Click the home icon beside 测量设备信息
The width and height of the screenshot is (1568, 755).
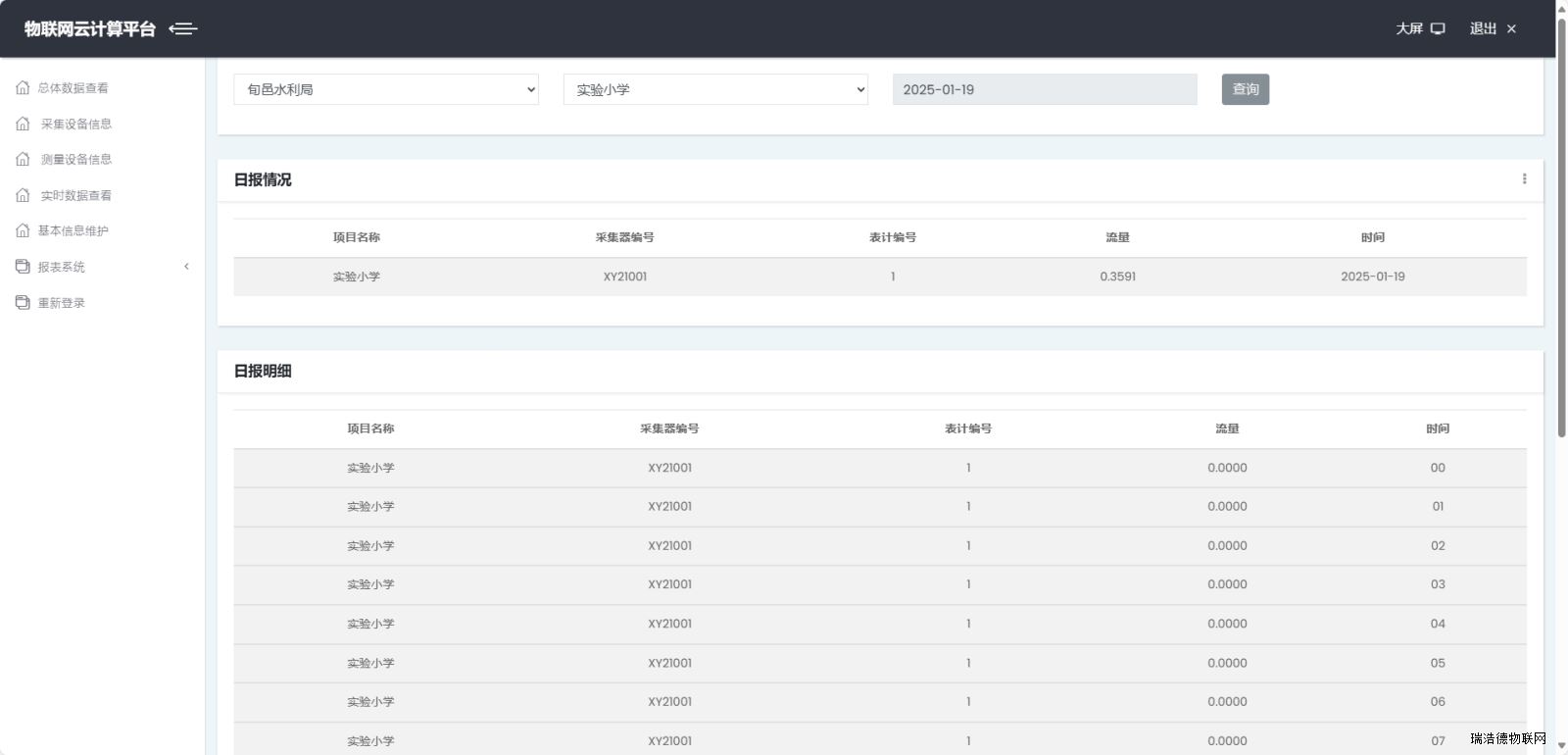(x=23, y=159)
